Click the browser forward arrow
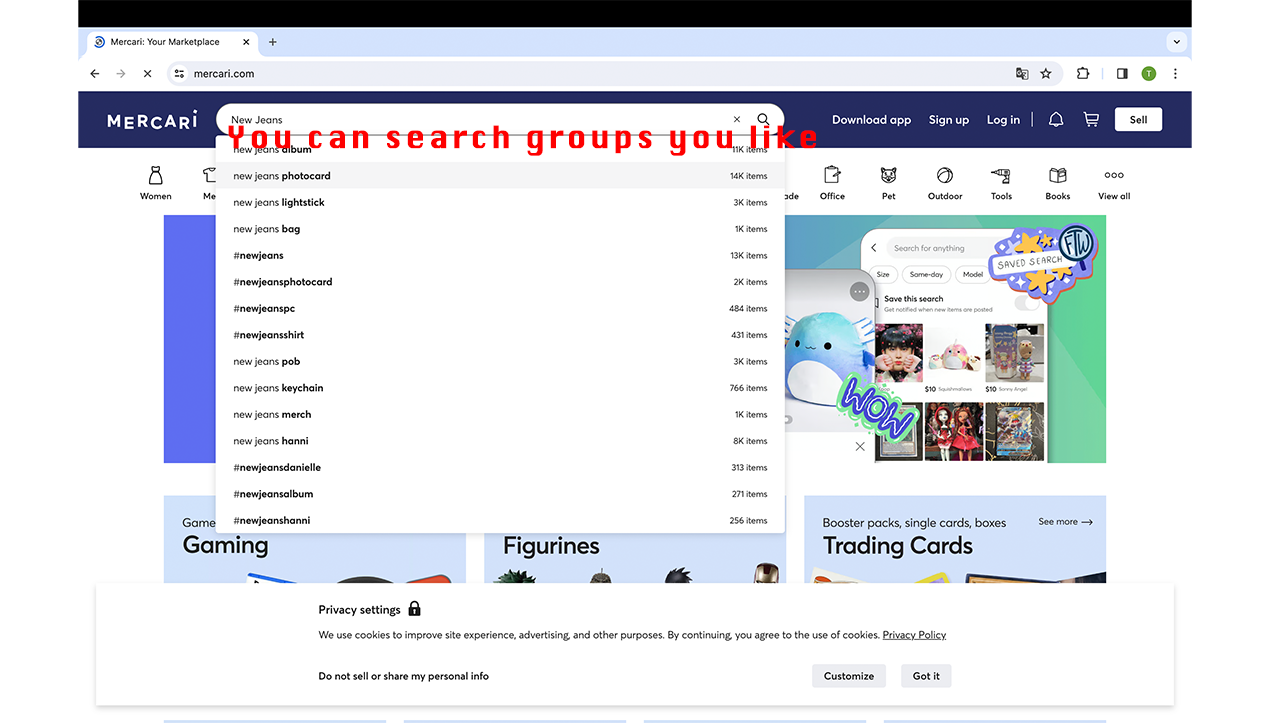The height and width of the screenshot is (723, 1270). click(x=121, y=73)
